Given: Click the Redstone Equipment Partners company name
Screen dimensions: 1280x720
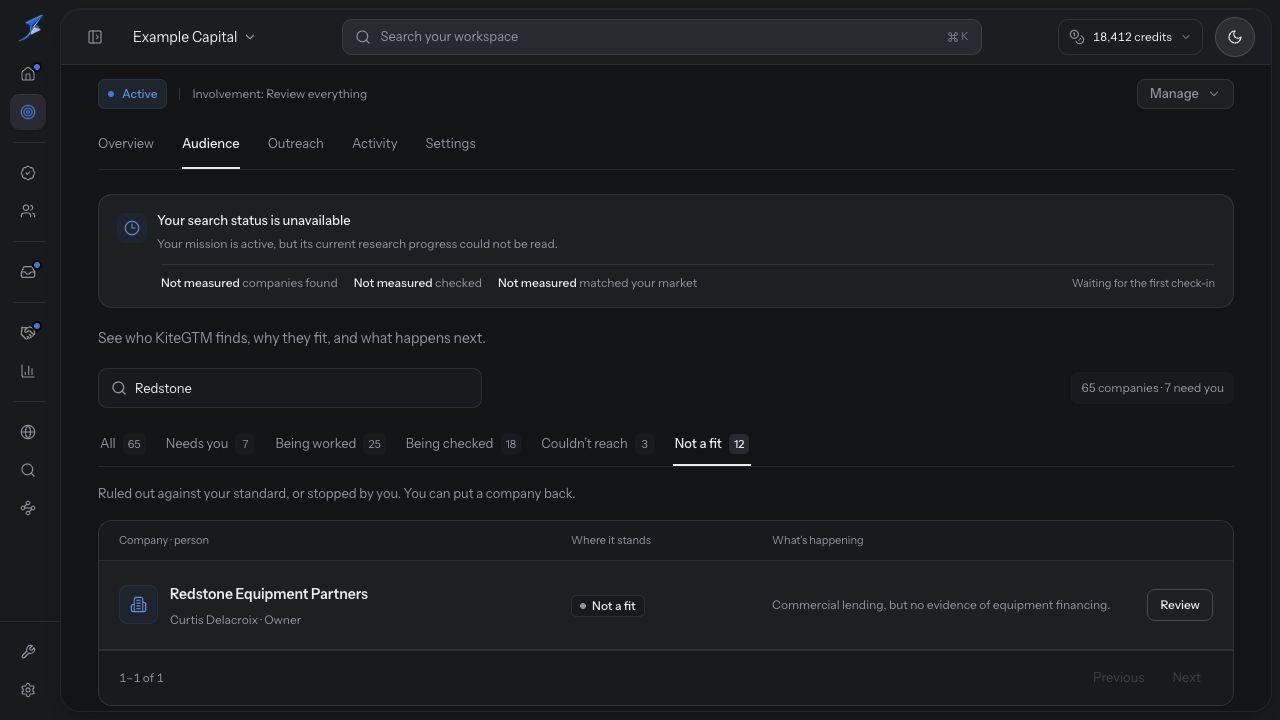Looking at the screenshot, I should 269,594.
